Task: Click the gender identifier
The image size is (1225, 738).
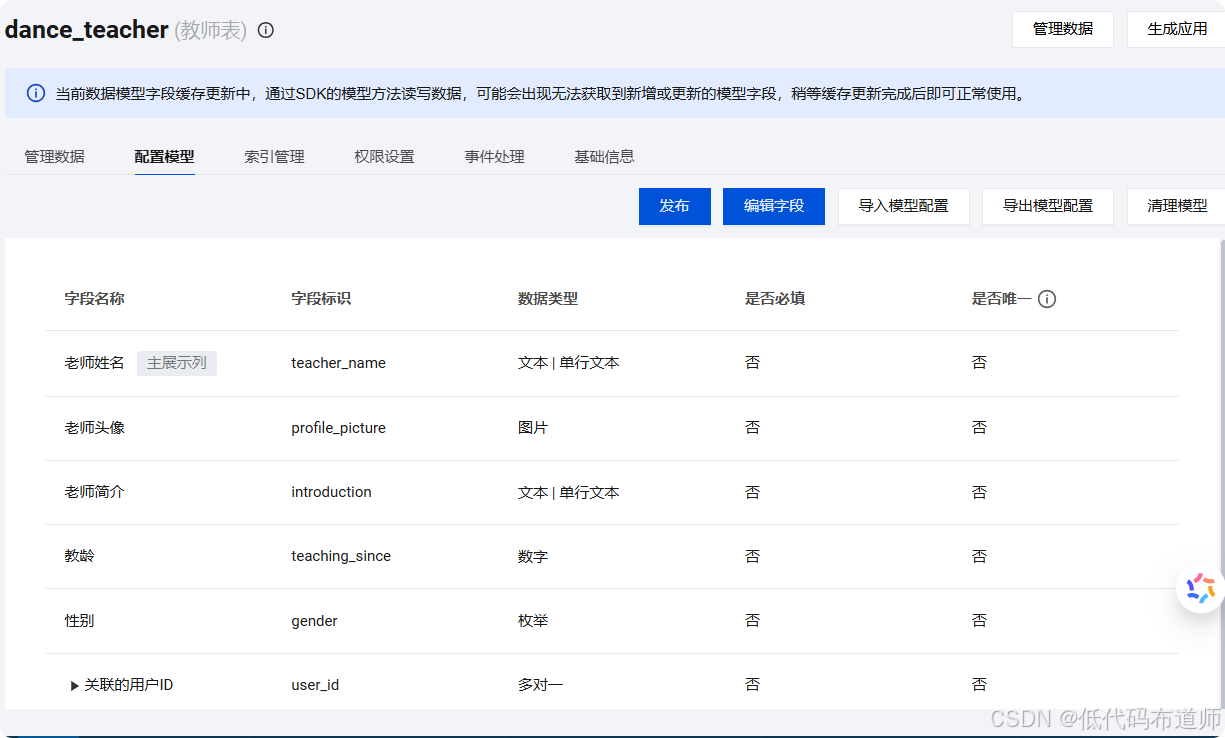Action: point(314,621)
